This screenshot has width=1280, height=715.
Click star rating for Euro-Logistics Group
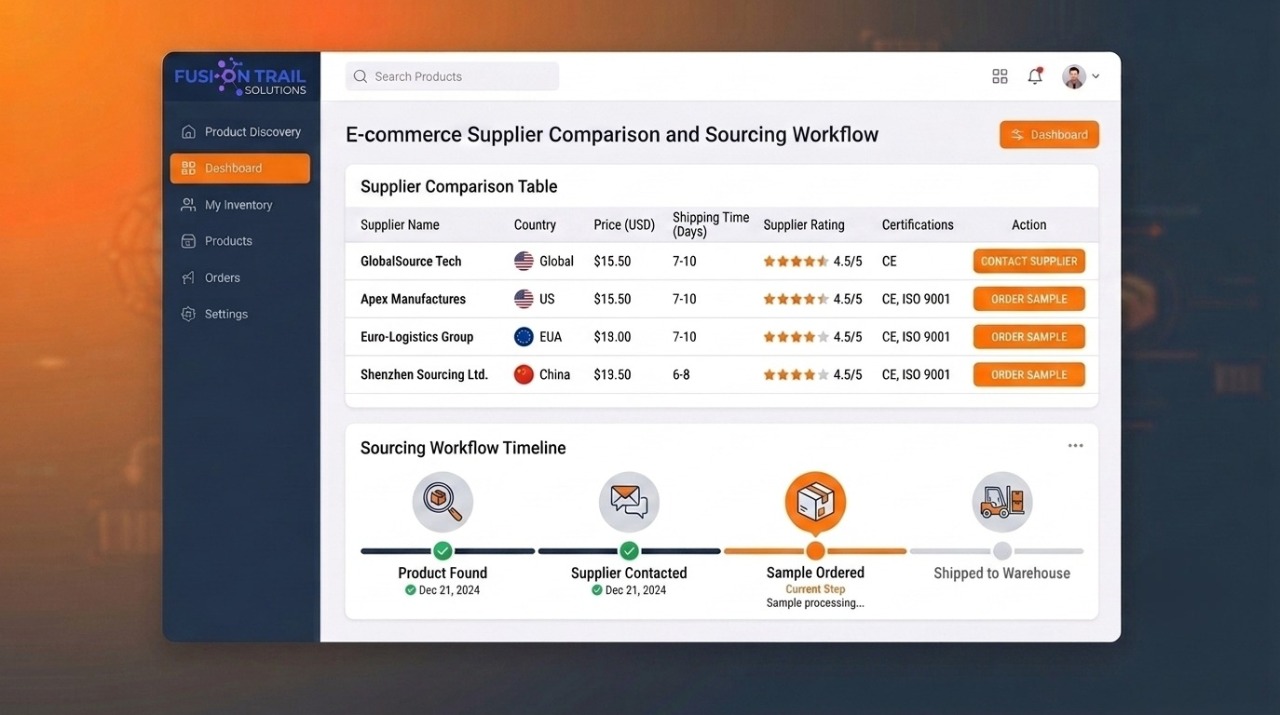(796, 337)
